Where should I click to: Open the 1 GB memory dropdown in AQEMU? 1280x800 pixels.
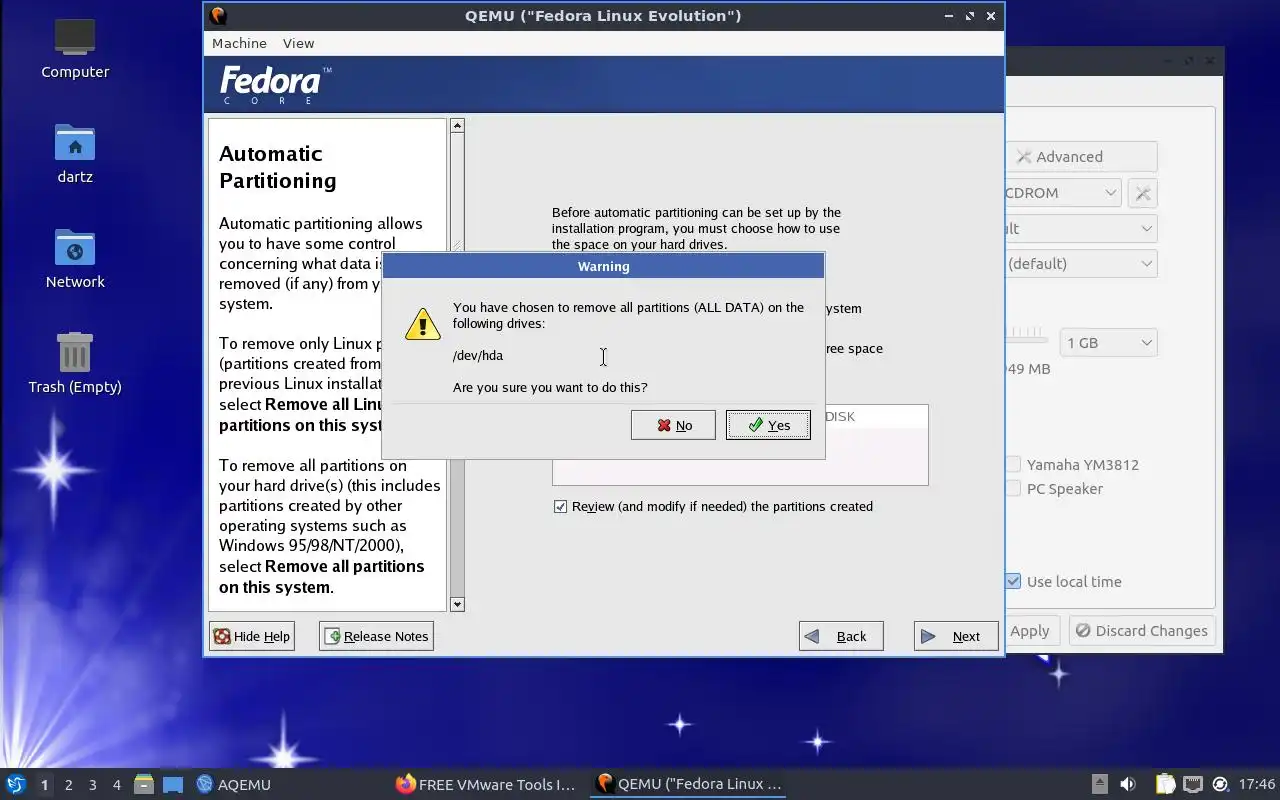coord(1107,343)
